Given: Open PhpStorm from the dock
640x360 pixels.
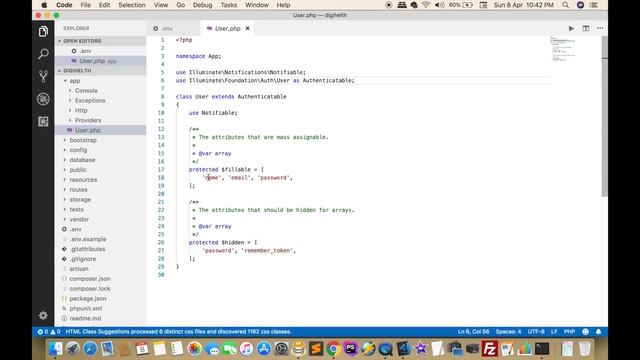Looking at the screenshot, I should [351, 349].
